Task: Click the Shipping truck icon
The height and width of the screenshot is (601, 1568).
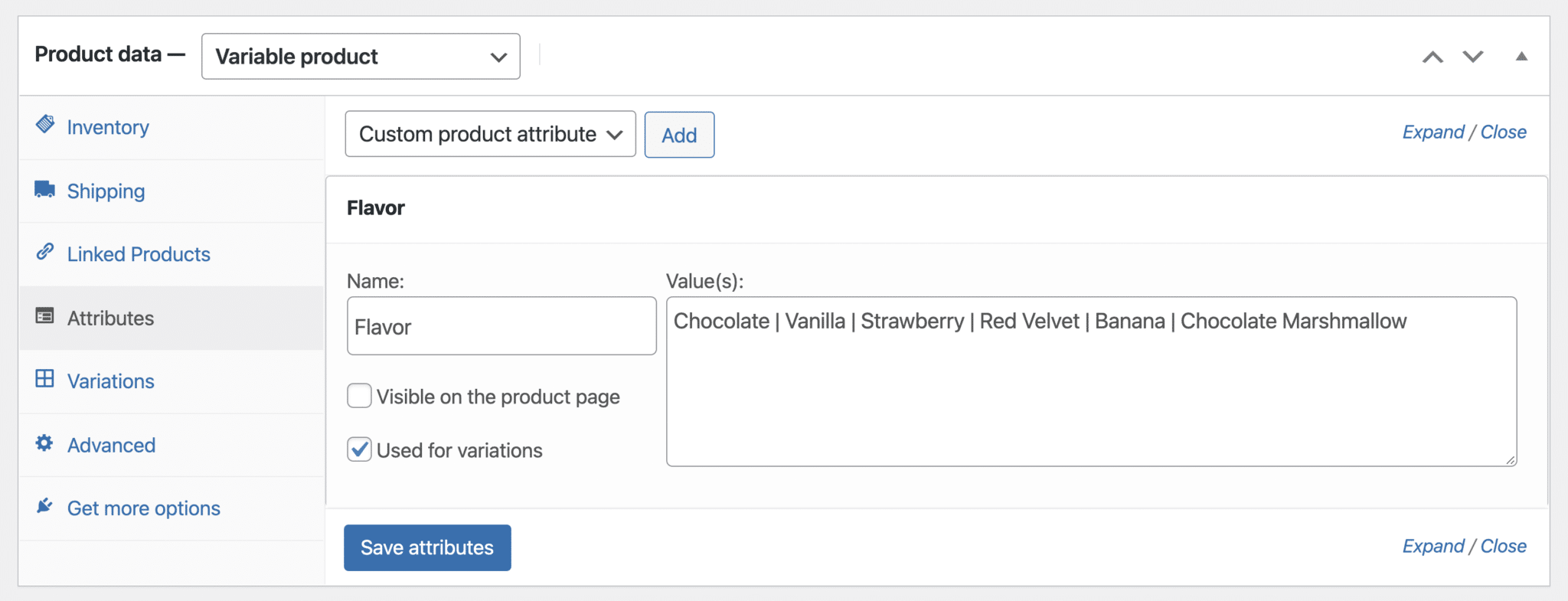Action: pyautogui.click(x=44, y=189)
